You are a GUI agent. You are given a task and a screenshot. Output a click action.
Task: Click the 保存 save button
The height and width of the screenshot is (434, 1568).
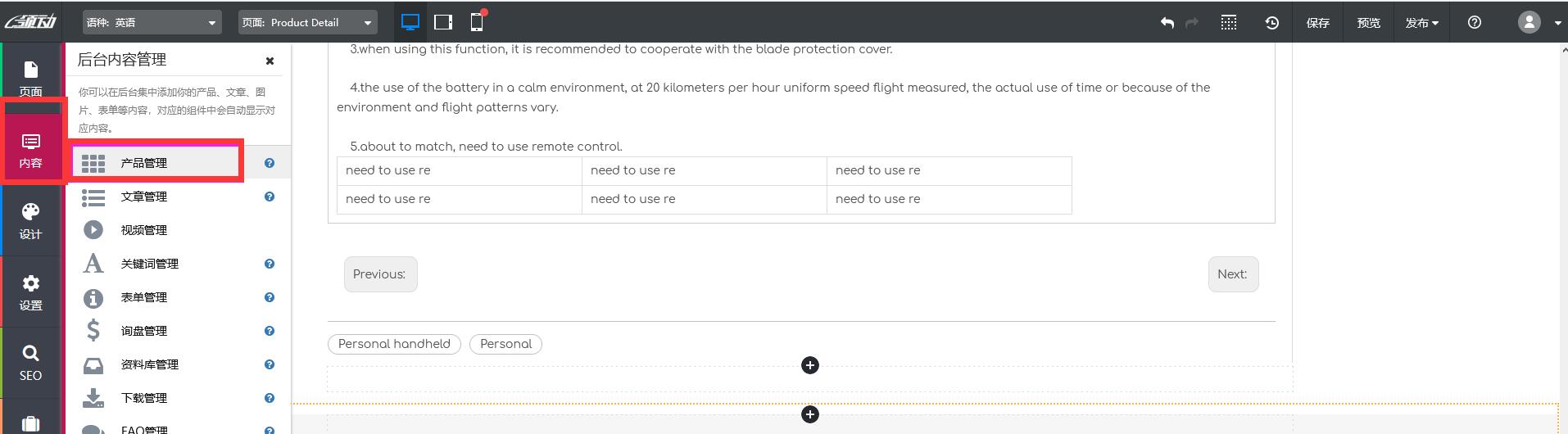1317,23
